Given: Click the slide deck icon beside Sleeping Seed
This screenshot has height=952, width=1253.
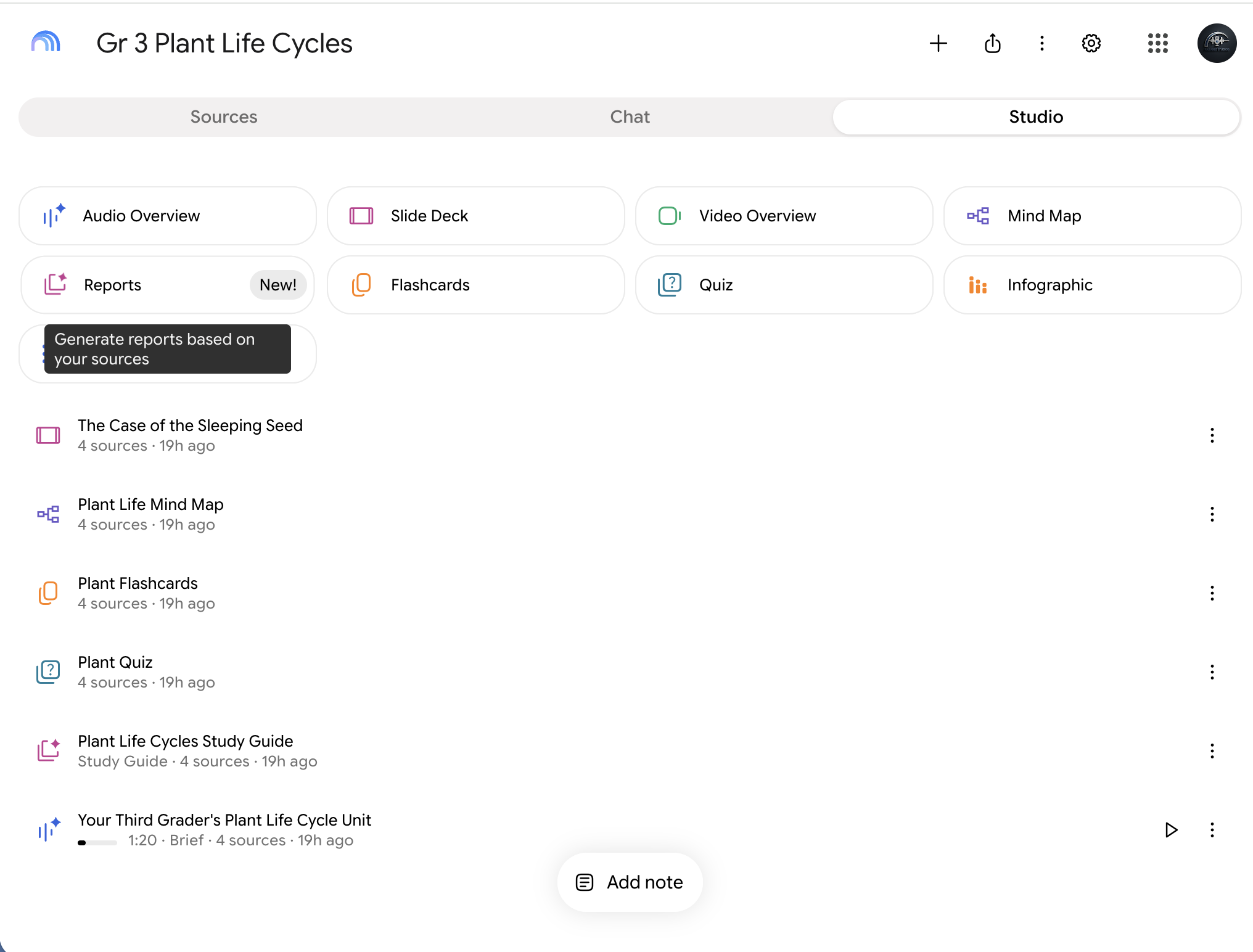Looking at the screenshot, I should [48, 435].
